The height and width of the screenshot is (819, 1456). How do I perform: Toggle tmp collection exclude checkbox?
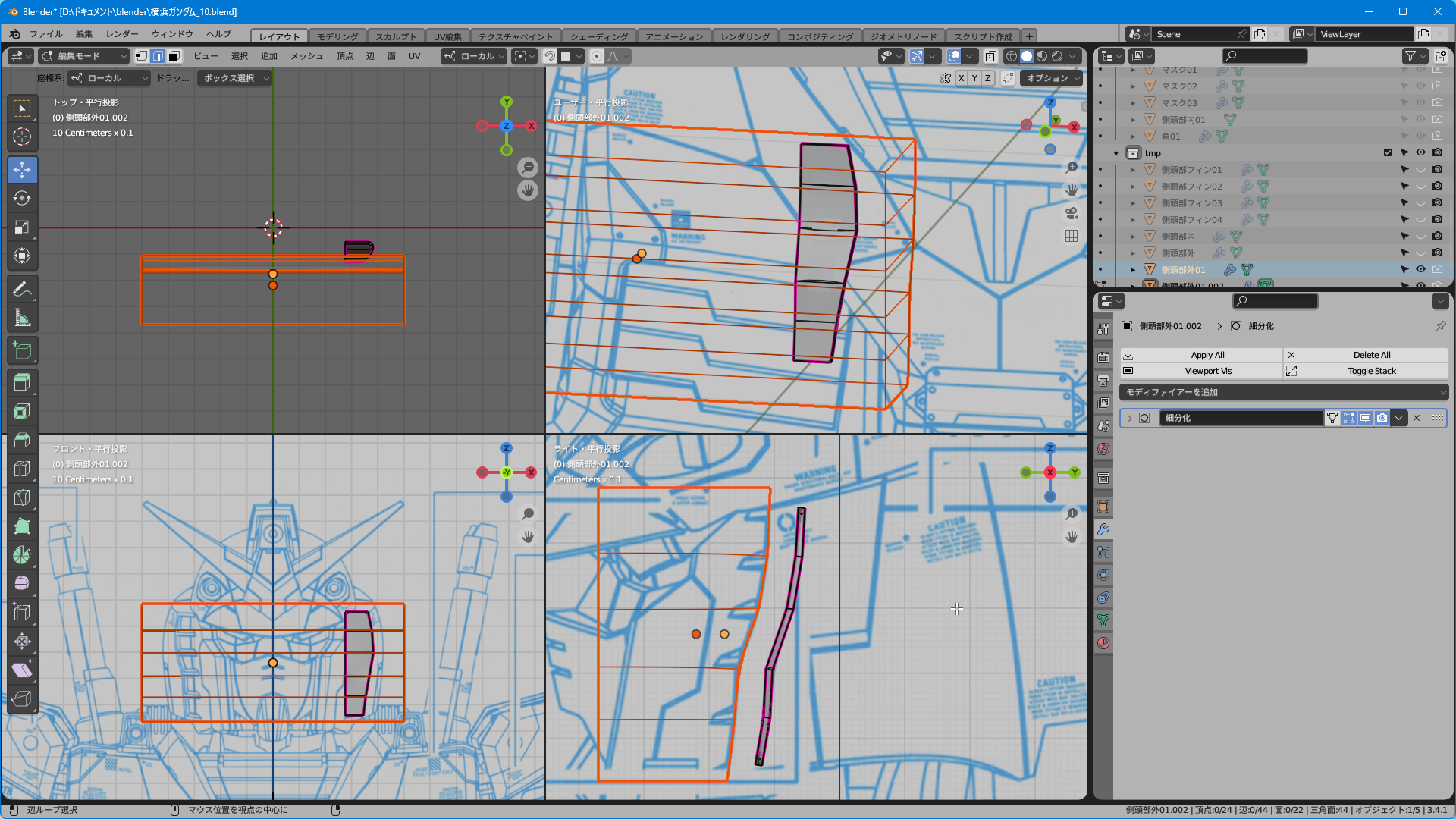click(x=1388, y=153)
